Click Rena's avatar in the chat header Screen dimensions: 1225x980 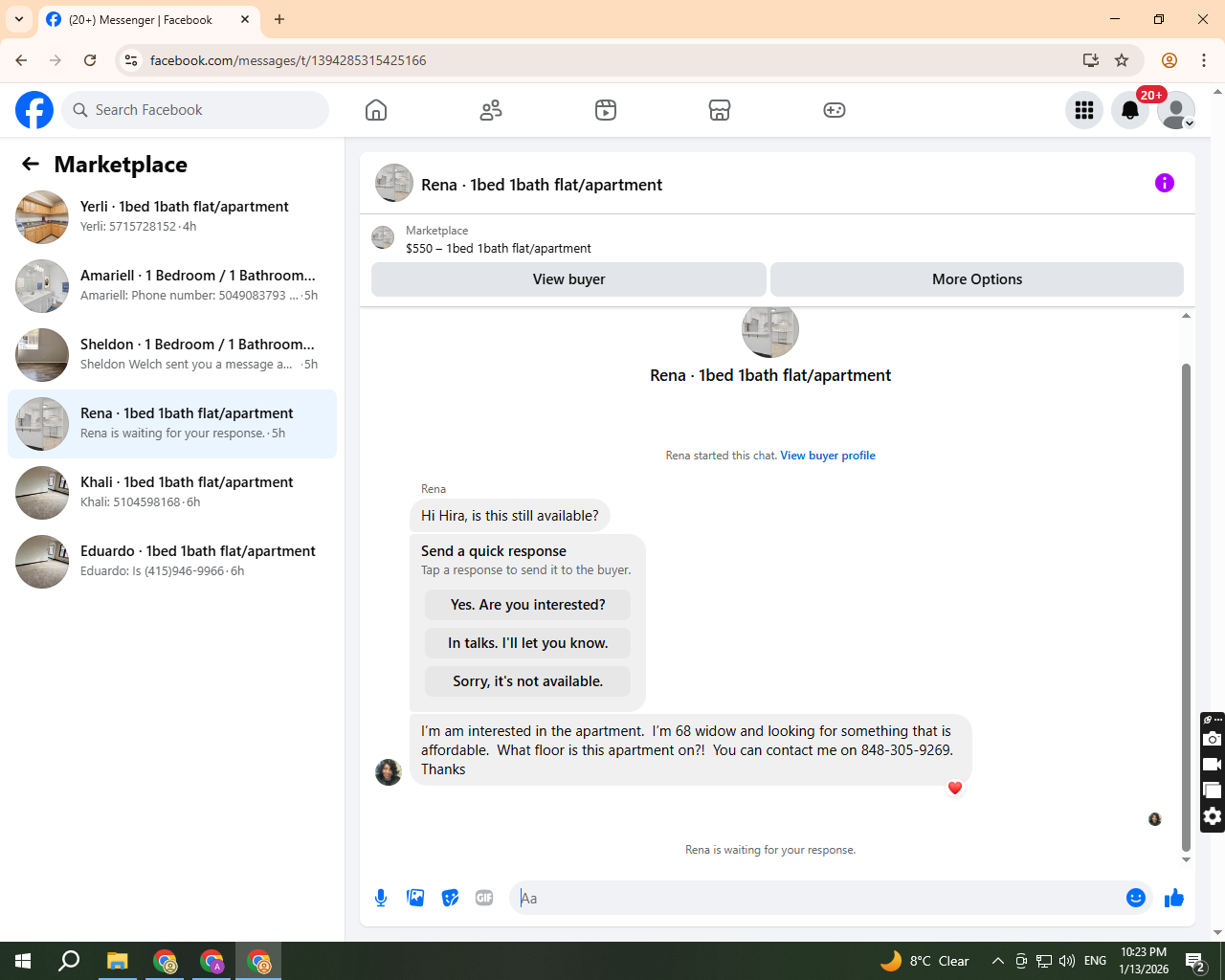click(394, 183)
